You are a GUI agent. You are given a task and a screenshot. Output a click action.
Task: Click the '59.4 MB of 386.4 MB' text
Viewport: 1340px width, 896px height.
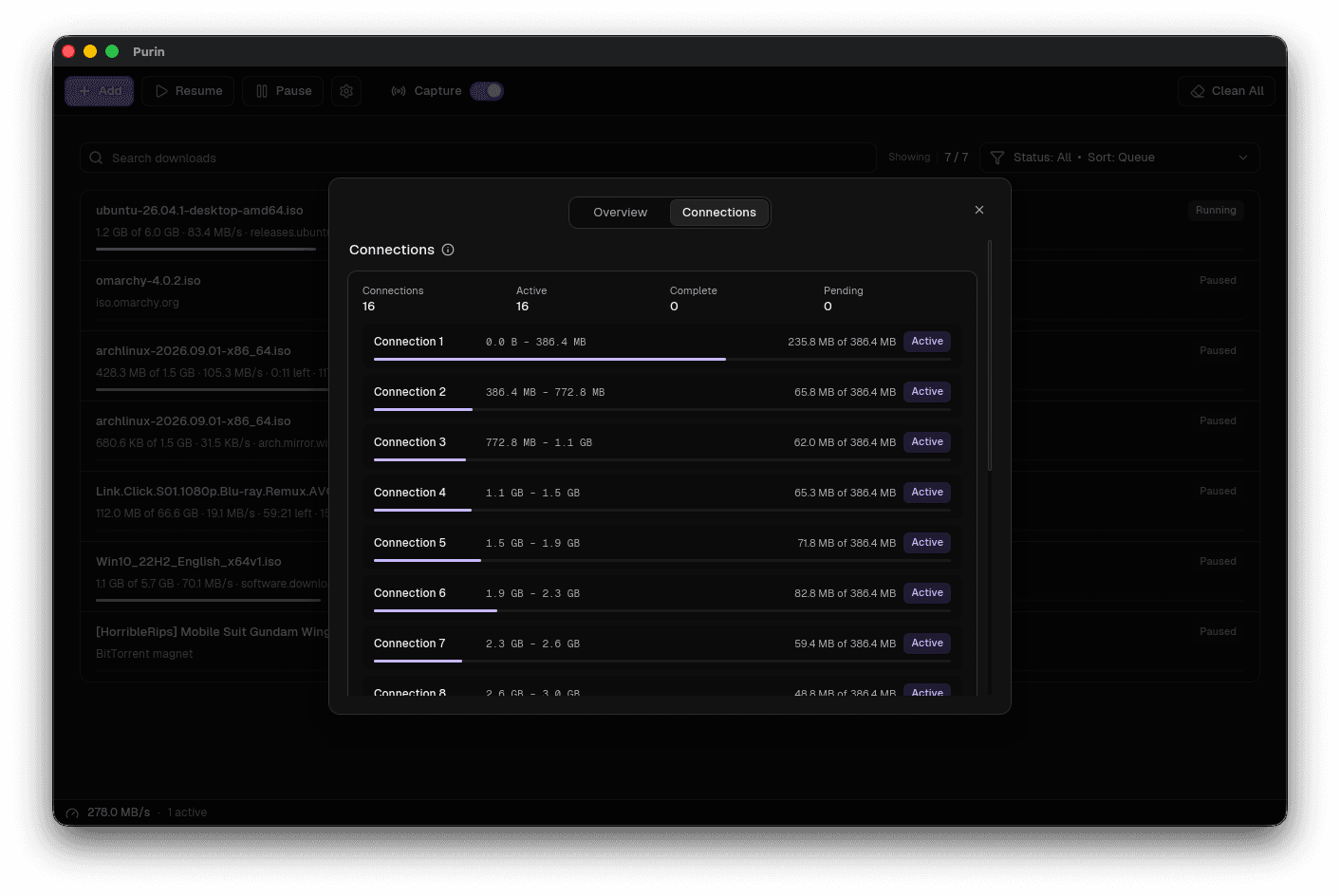pyautogui.click(x=845, y=644)
